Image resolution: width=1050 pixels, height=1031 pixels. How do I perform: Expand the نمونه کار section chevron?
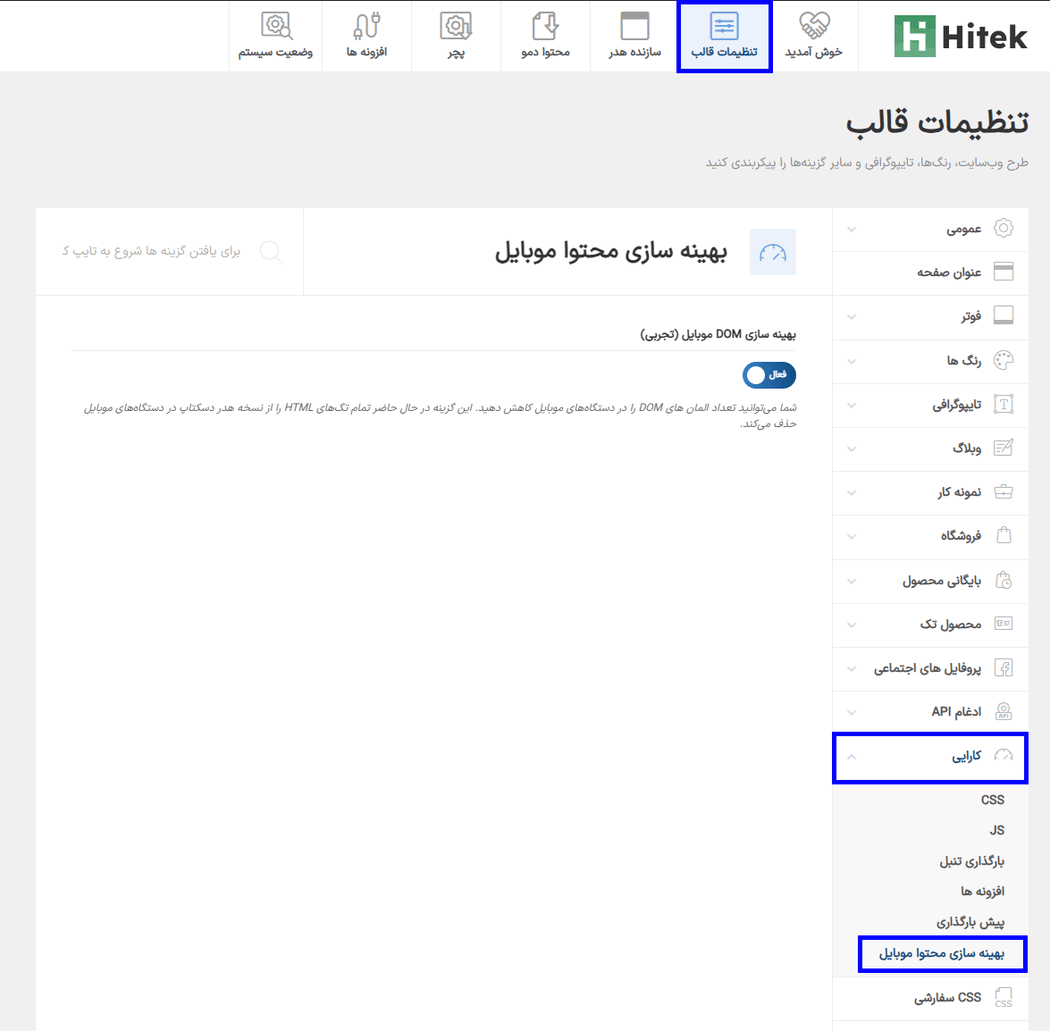(x=851, y=493)
